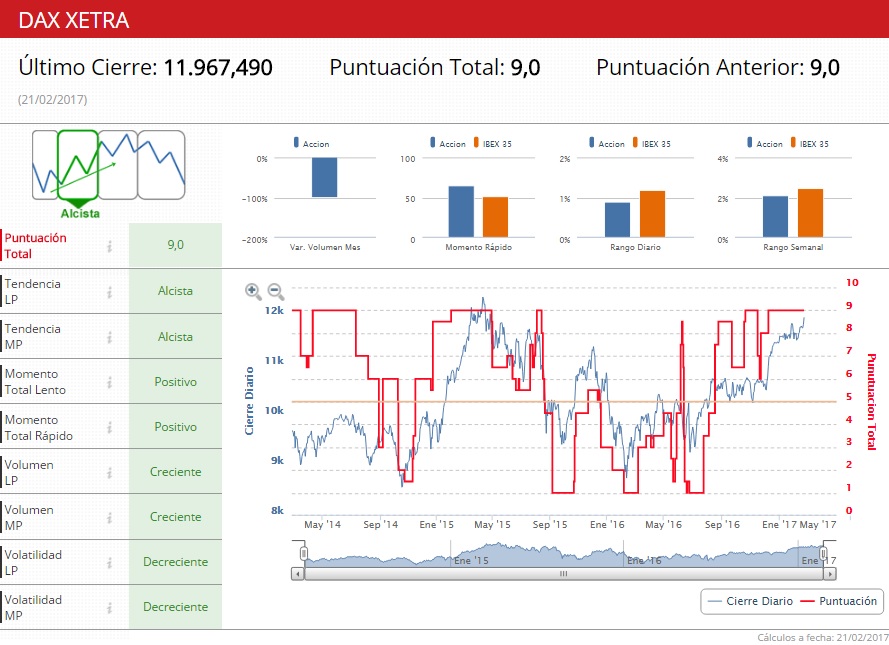Click the 12k label on the price axis
The image size is (889, 645).
pos(274,311)
